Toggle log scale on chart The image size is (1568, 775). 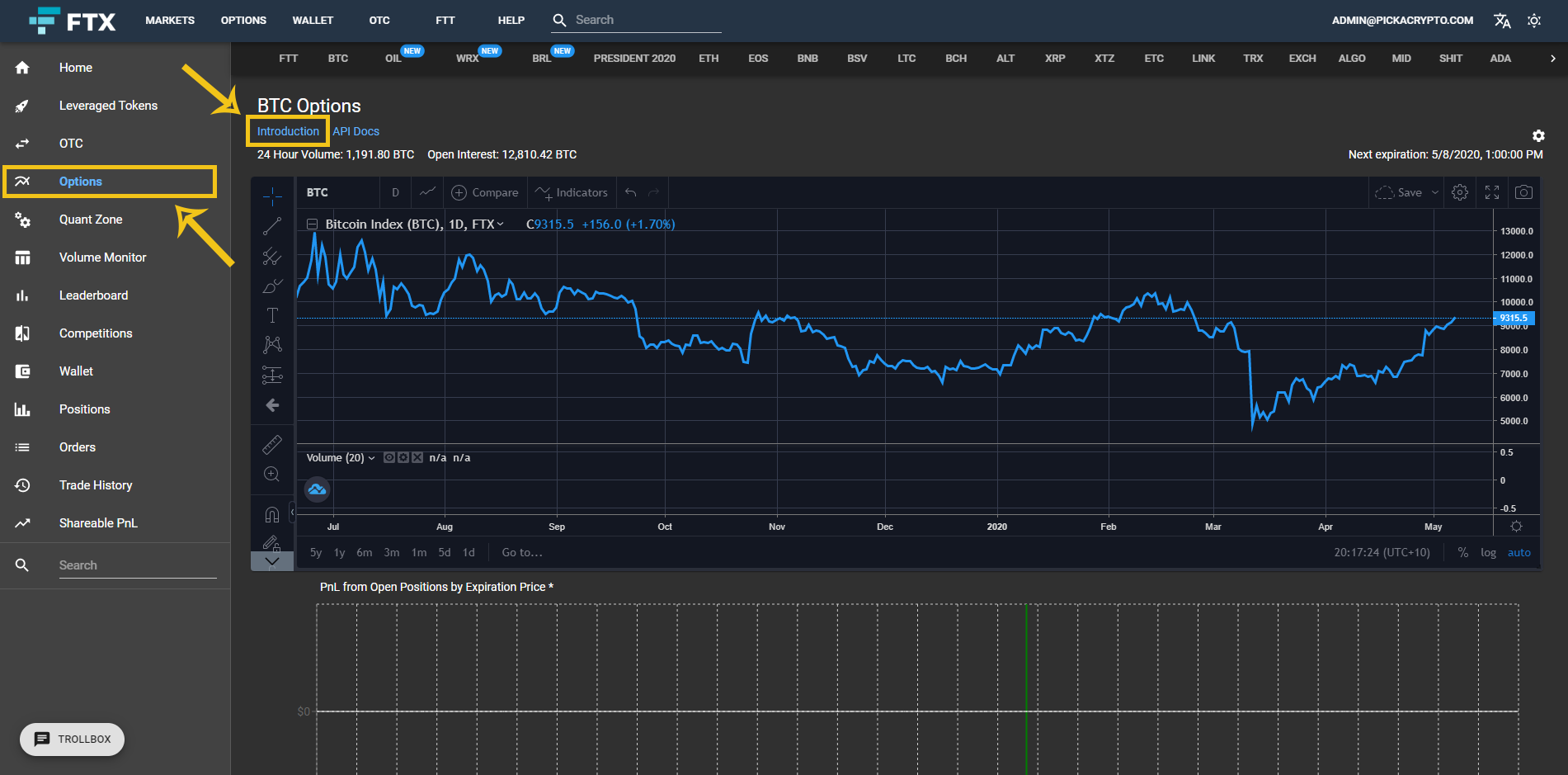pyautogui.click(x=1488, y=553)
